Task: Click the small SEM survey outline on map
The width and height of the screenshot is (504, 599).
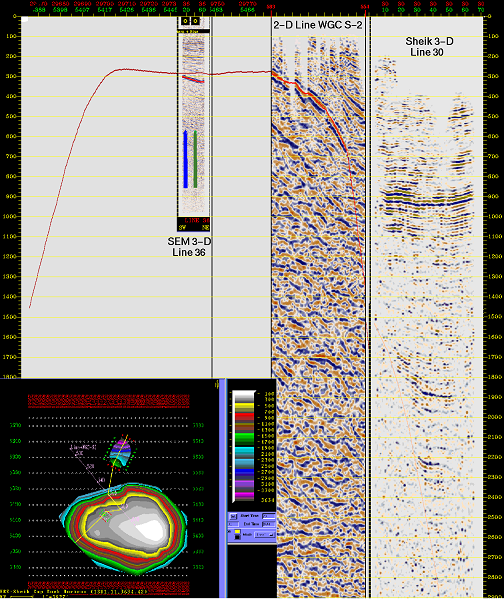Action: click(120, 452)
